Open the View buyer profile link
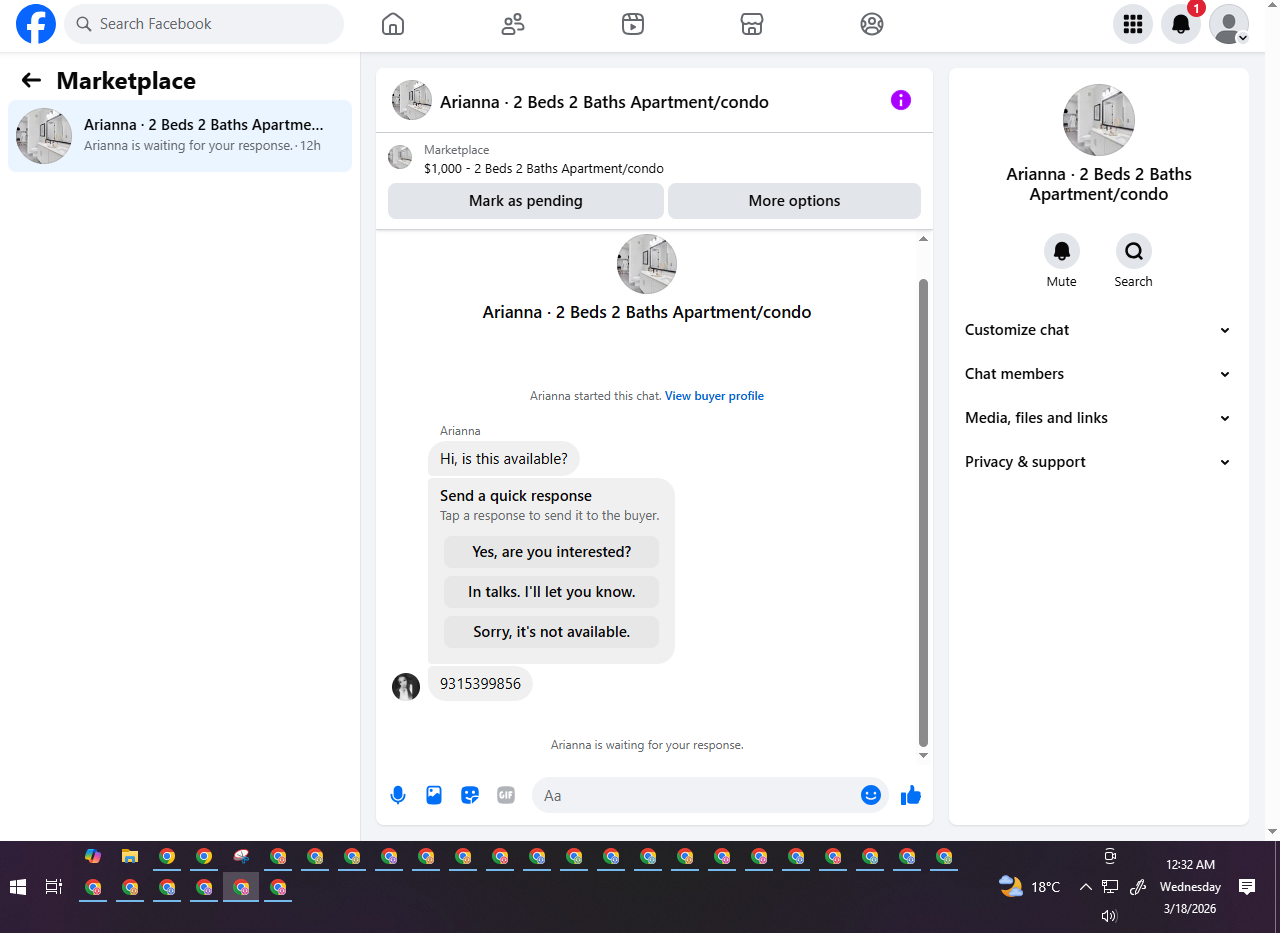 pyautogui.click(x=714, y=396)
